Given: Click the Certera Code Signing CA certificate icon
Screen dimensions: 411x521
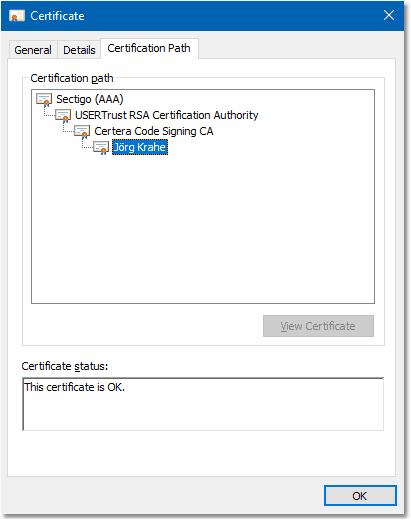Looking at the screenshot, I should [82, 132].
